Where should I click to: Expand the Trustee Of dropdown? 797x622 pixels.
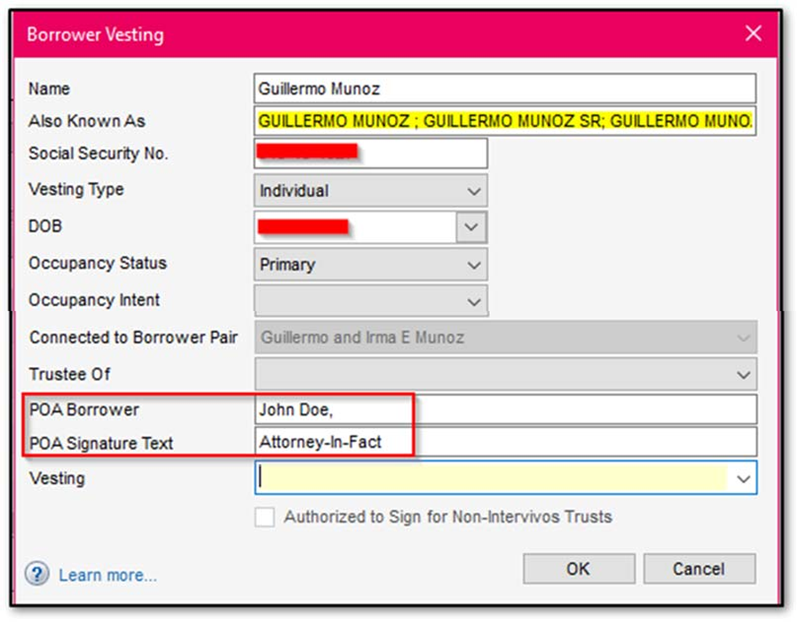click(743, 375)
